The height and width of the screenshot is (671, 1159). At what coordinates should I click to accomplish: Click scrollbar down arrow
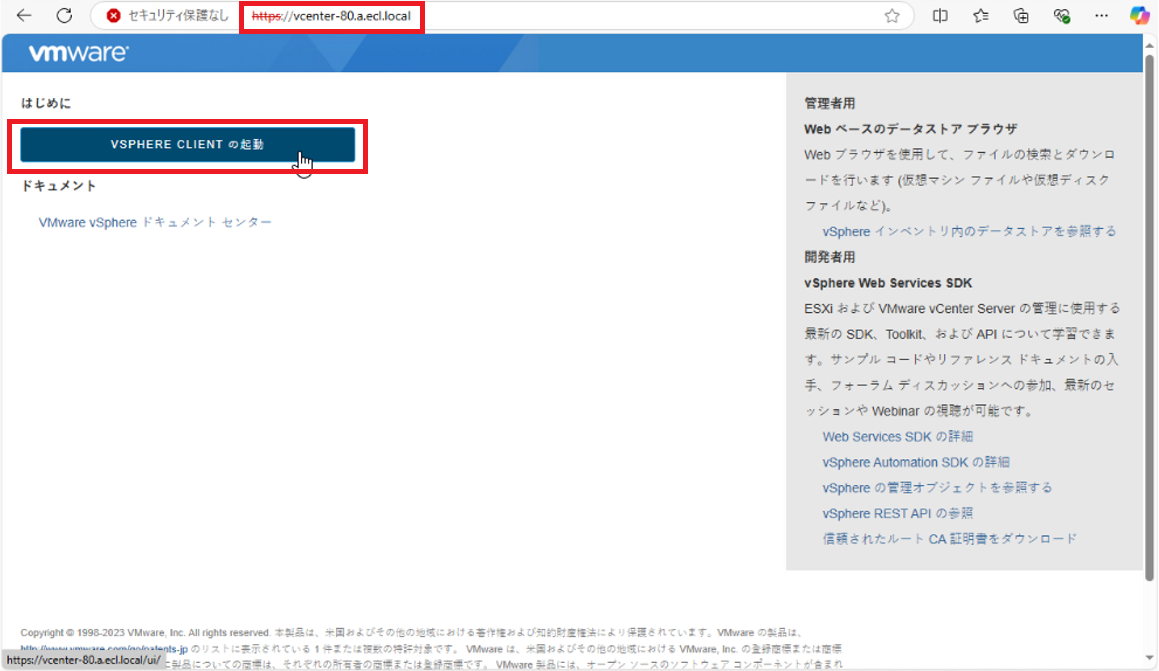tap(1149, 658)
